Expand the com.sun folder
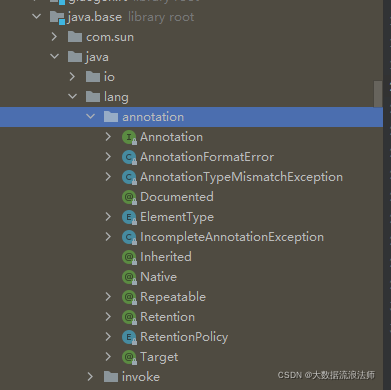The height and width of the screenshot is (390, 391). 54,37
